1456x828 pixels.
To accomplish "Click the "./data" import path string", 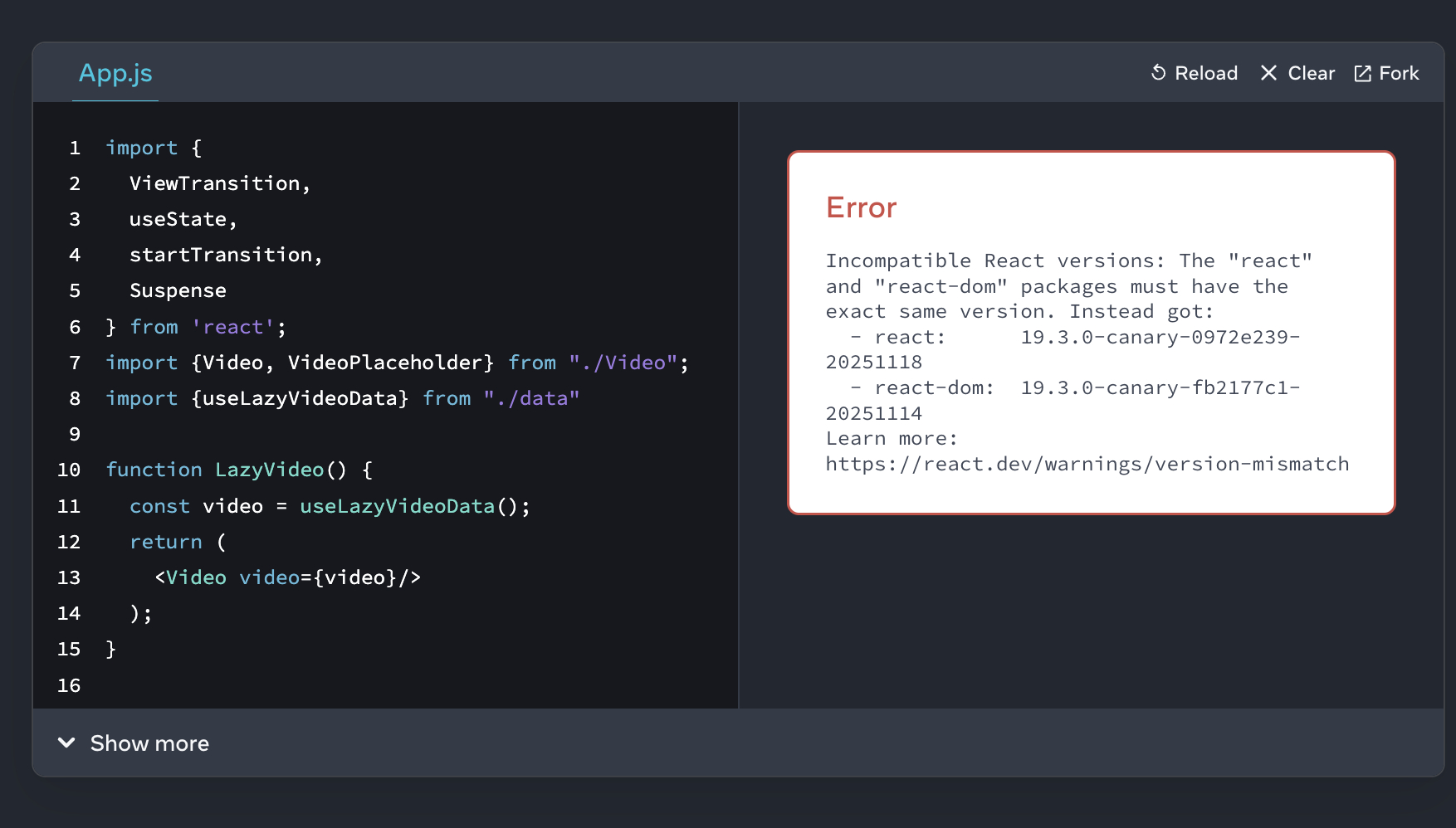I will (x=531, y=398).
